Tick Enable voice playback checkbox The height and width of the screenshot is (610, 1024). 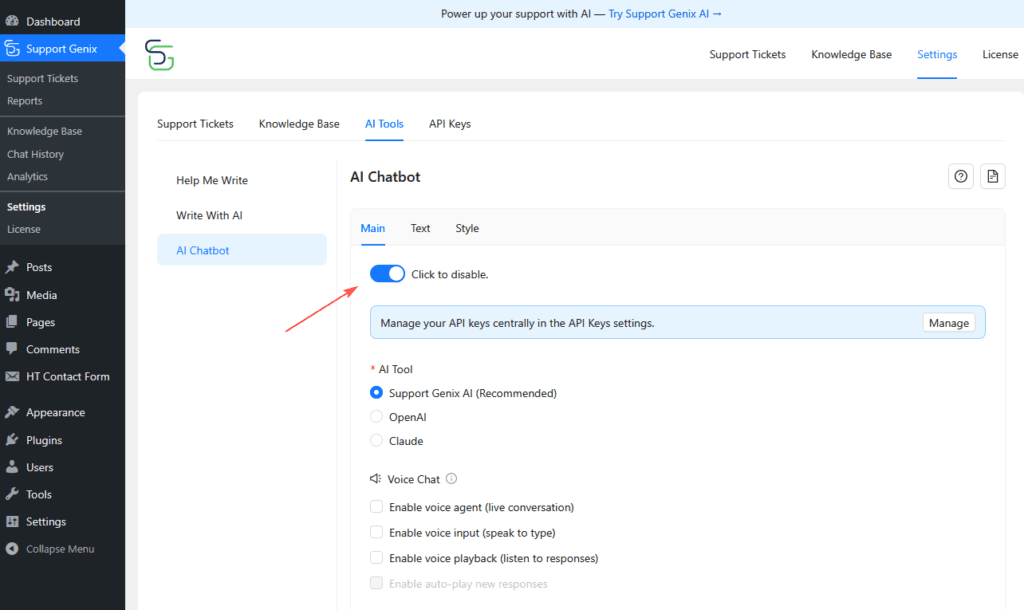pos(377,558)
